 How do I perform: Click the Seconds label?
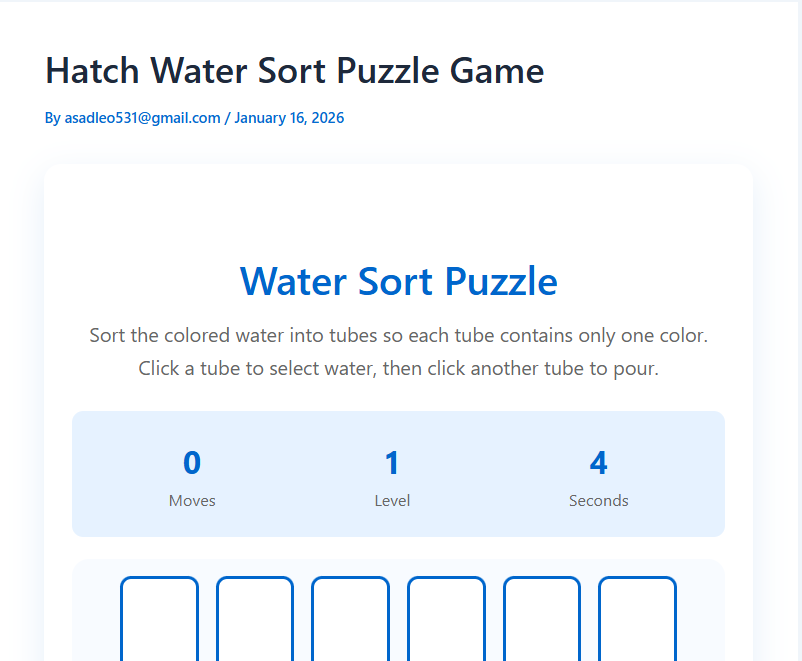(x=598, y=501)
